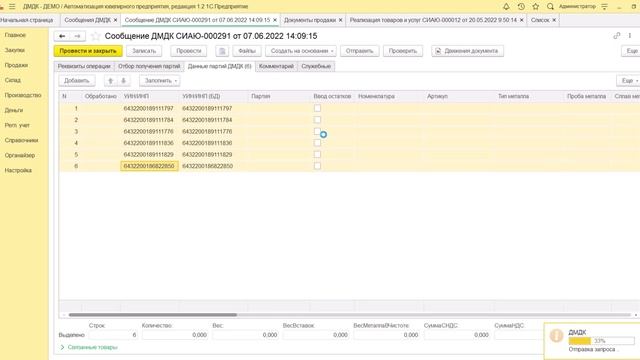This screenshot has width=640, height=360.
Task: Open the history clock icon
Action: [x=521, y=7]
